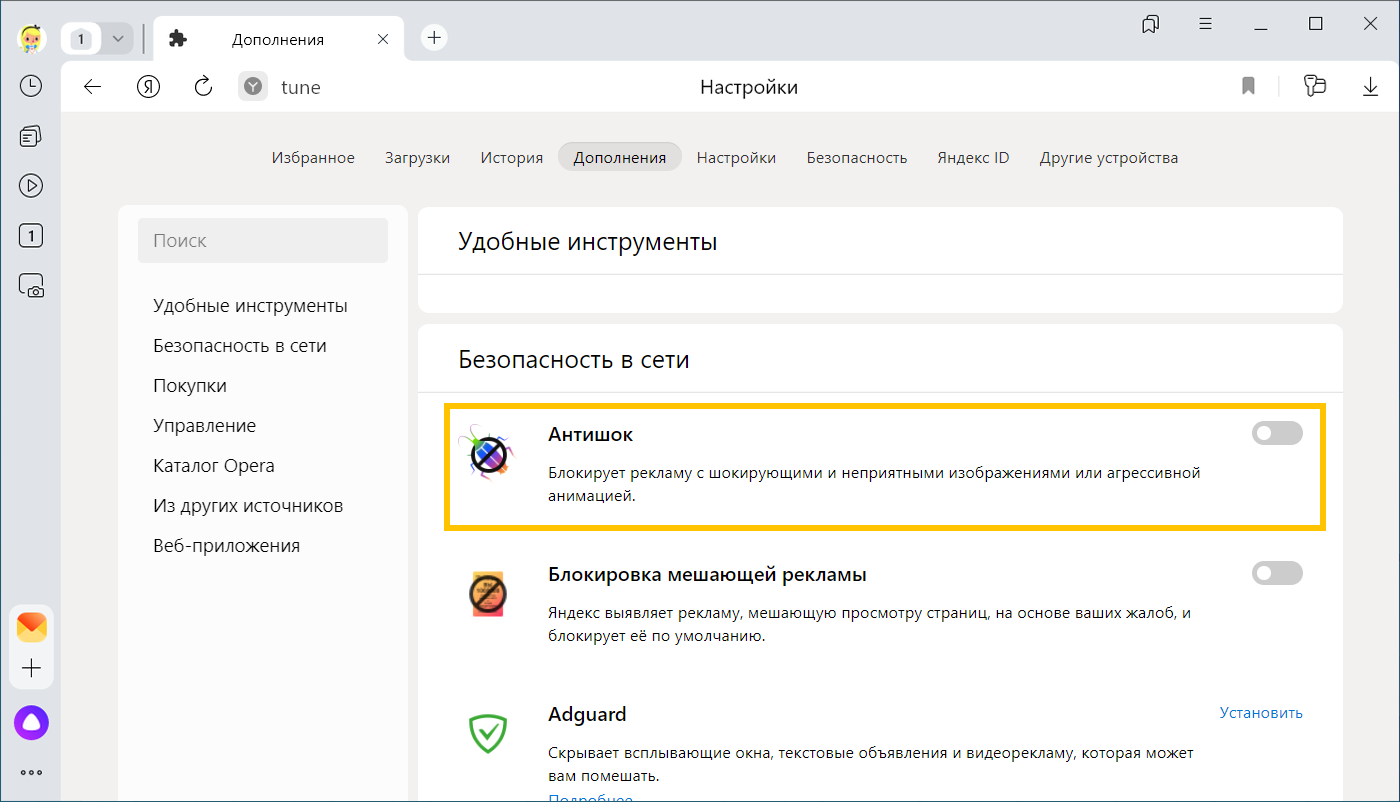Click the Поиск search field
This screenshot has width=1400, height=802.
(263, 240)
